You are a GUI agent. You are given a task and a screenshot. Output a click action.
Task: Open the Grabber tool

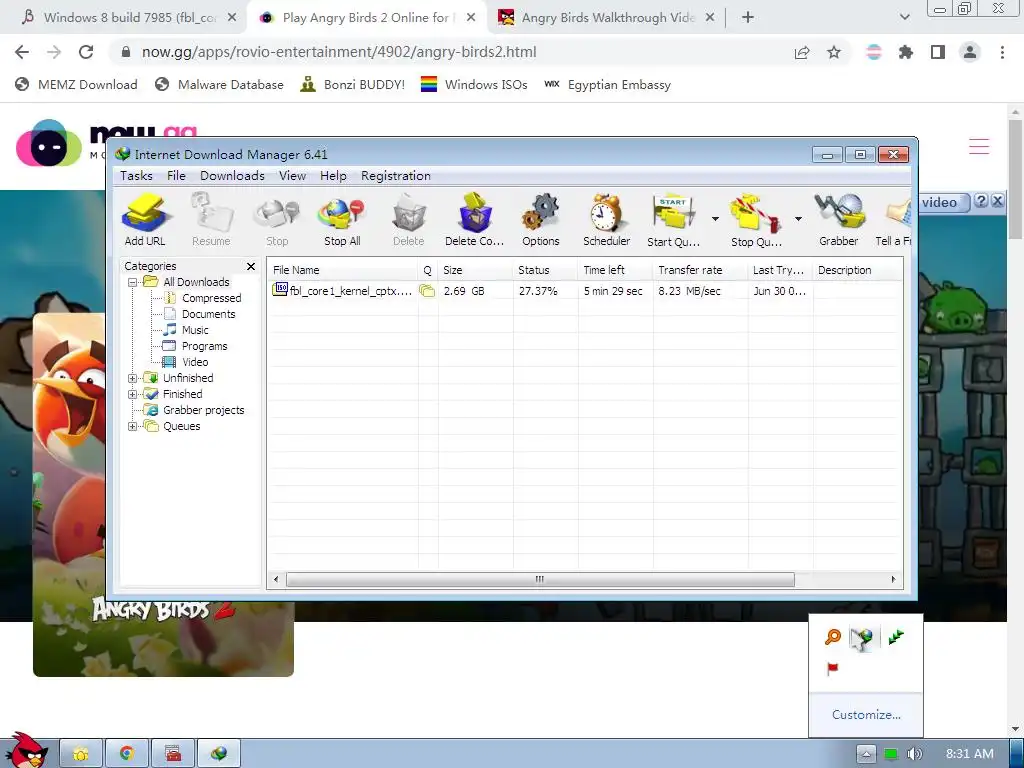839,220
